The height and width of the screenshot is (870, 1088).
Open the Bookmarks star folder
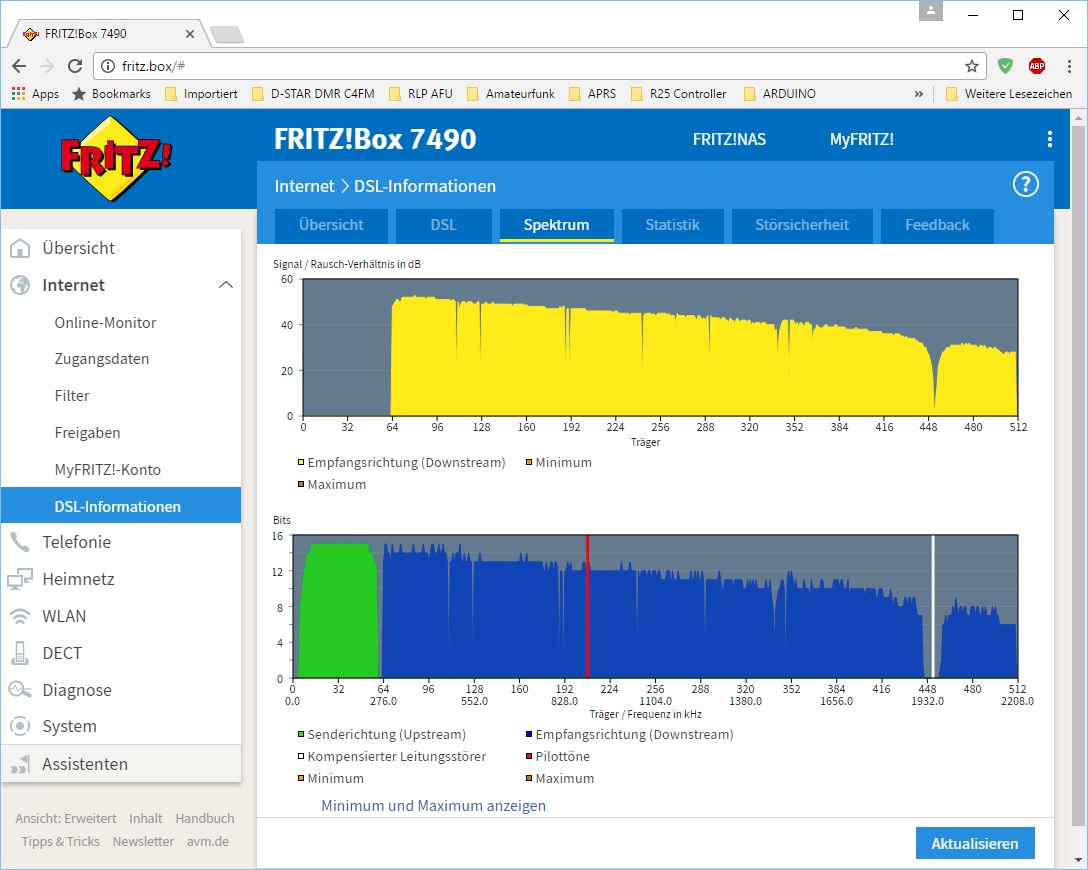coord(112,94)
